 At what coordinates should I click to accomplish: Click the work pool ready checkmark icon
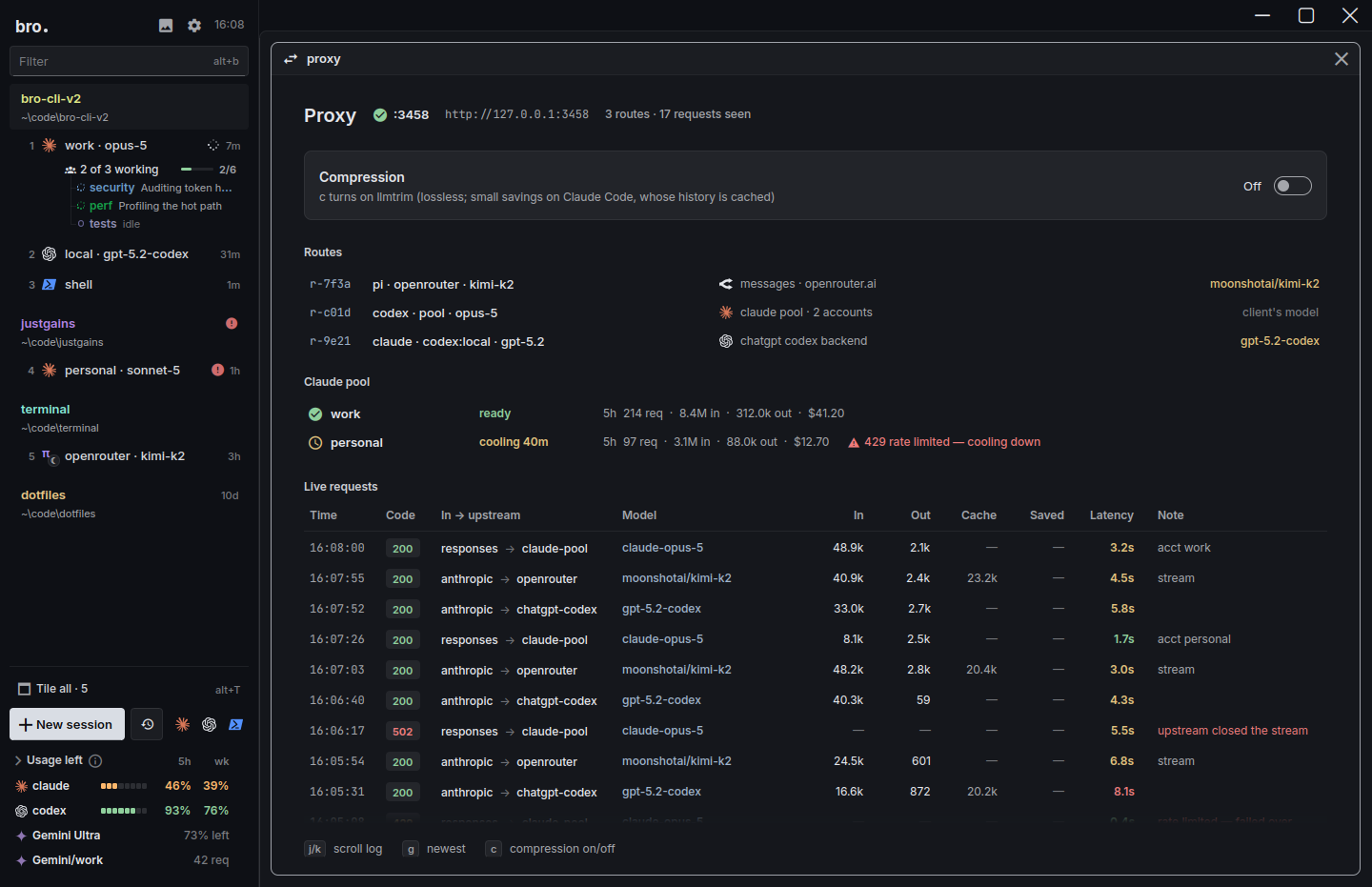click(x=315, y=414)
